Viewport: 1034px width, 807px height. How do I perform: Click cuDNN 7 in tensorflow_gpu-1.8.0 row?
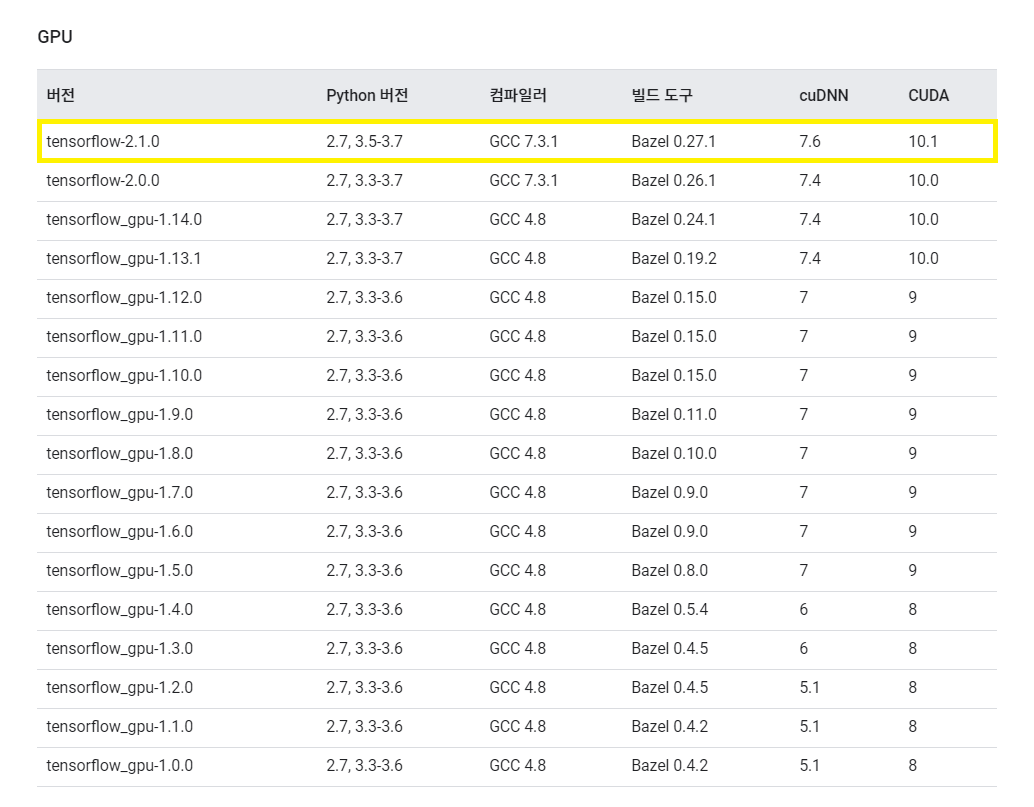pyautogui.click(x=803, y=452)
